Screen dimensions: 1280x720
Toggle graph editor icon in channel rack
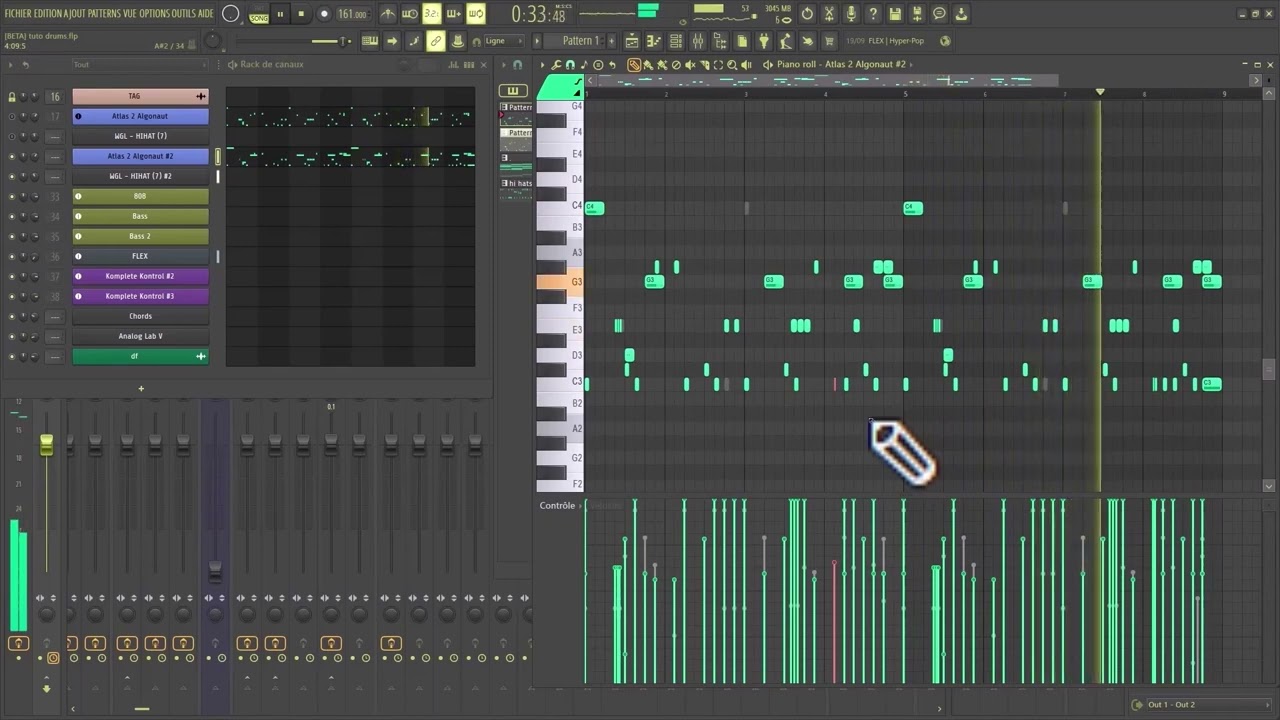pyautogui.click(x=452, y=65)
